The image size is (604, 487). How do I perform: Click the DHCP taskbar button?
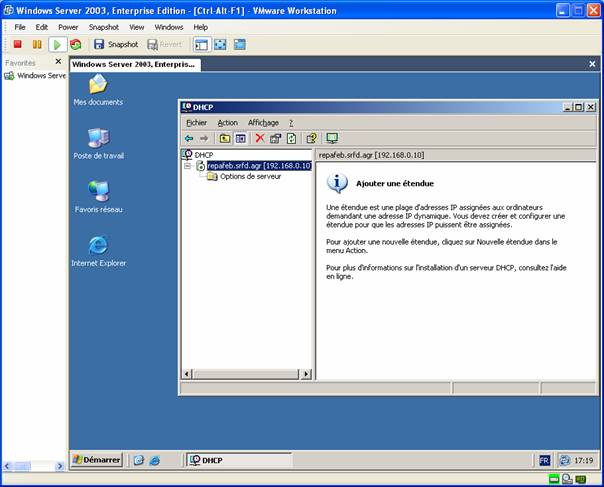coord(239,460)
